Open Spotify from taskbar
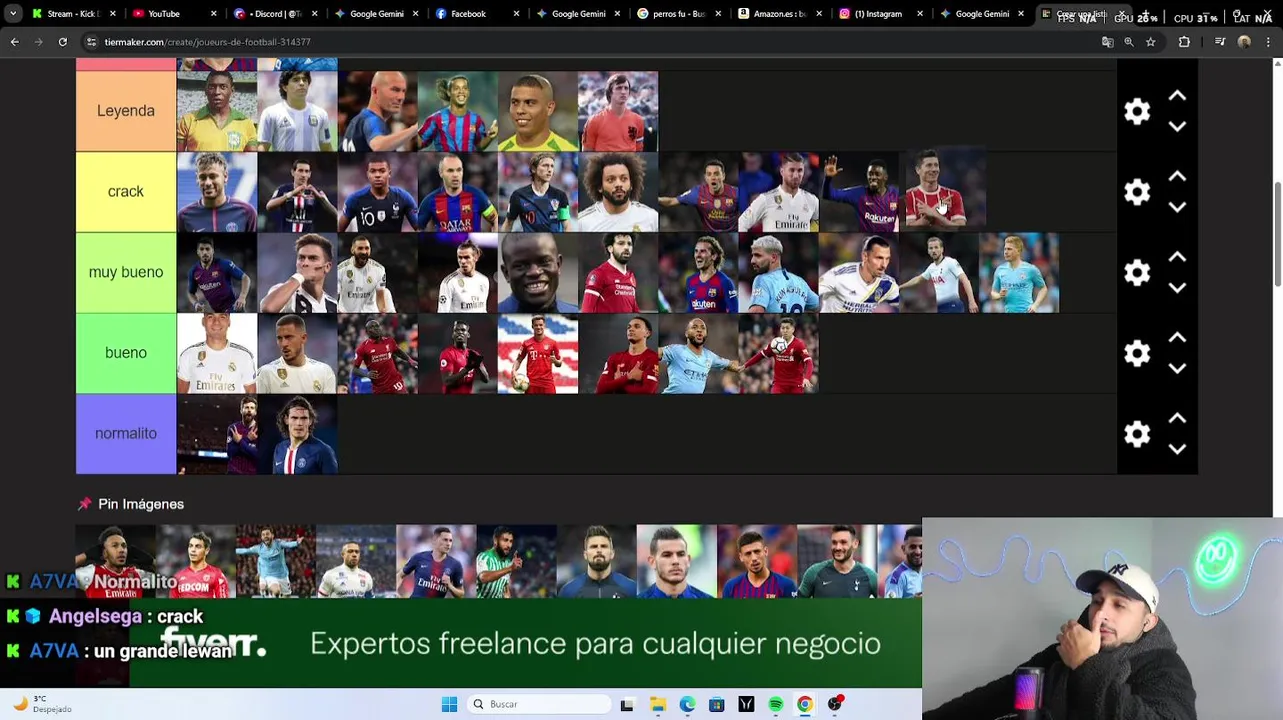 (776, 704)
